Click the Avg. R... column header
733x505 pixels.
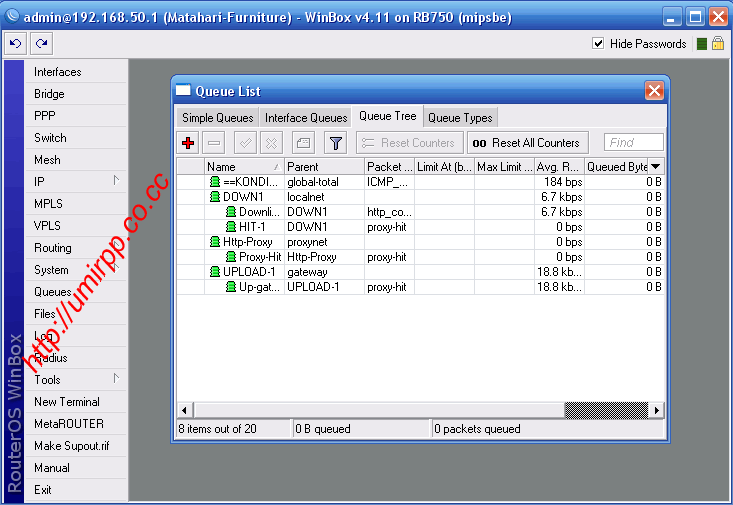(x=560, y=166)
